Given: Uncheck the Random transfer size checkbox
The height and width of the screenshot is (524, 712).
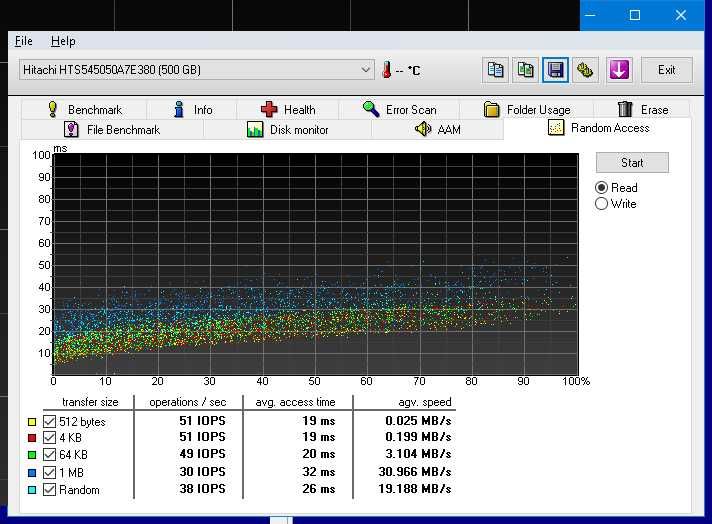Looking at the screenshot, I should (x=49, y=489).
